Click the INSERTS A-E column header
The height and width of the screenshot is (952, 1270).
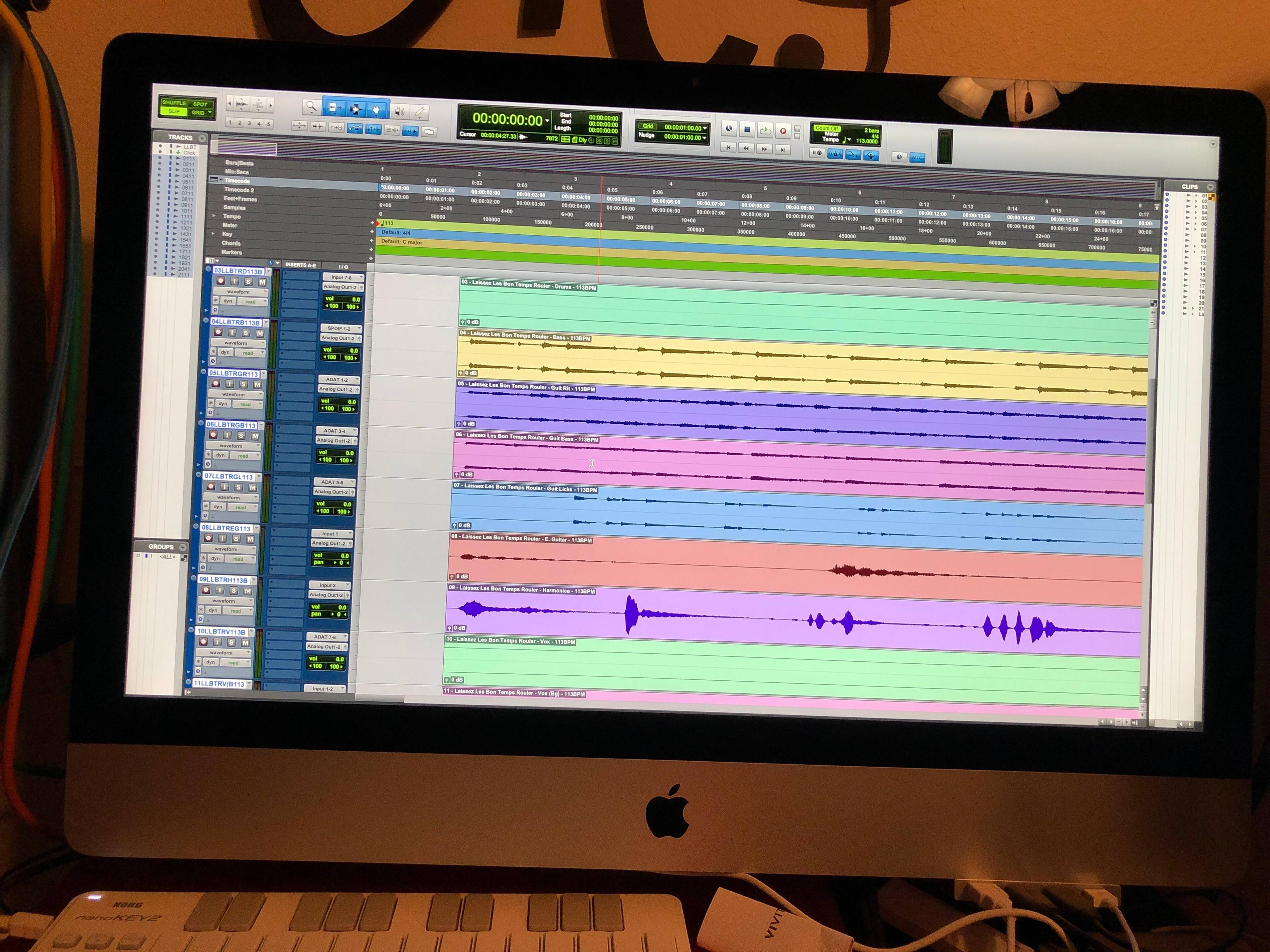pos(300,265)
